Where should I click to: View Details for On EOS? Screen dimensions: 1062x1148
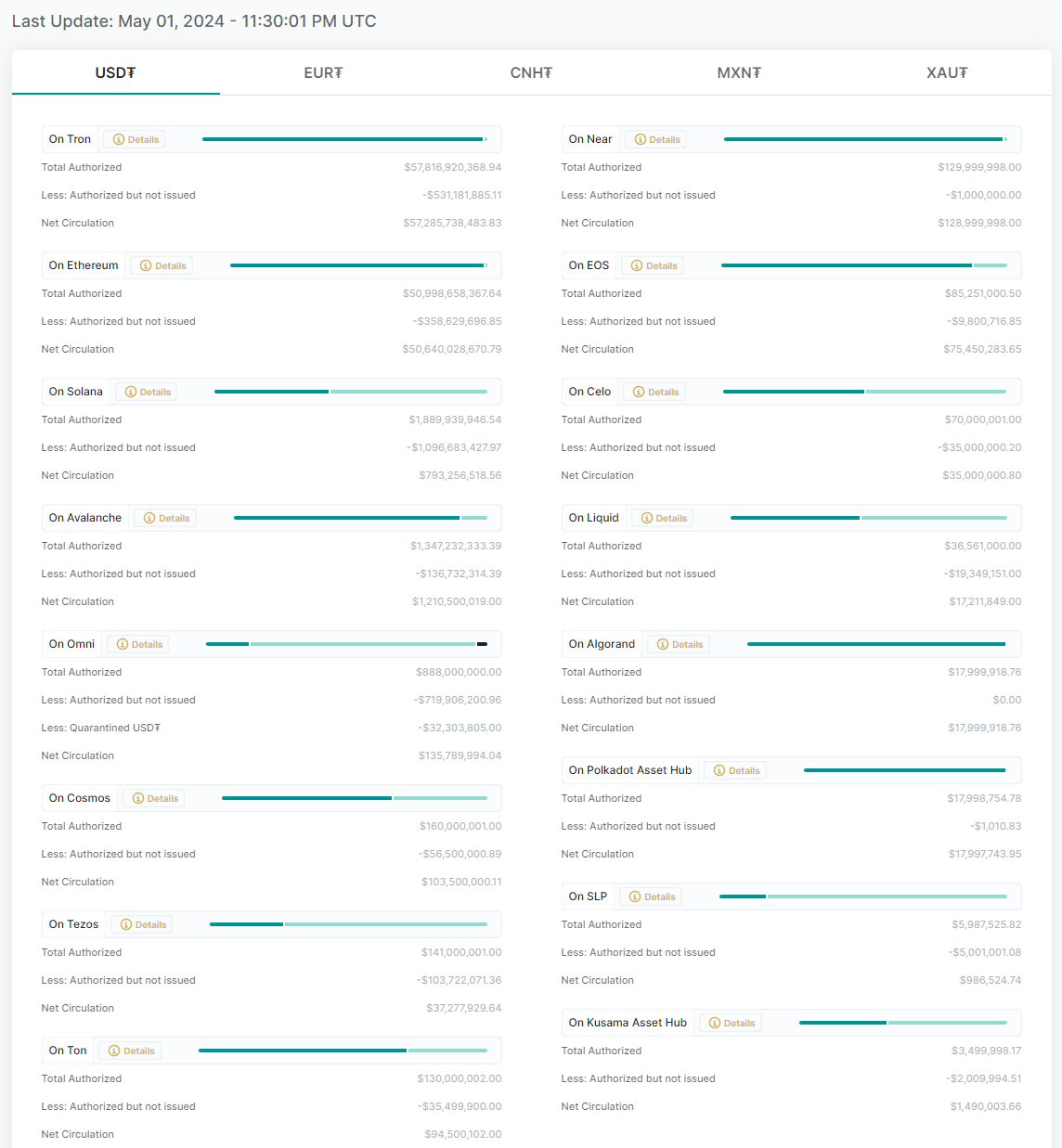tap(654, 266)
